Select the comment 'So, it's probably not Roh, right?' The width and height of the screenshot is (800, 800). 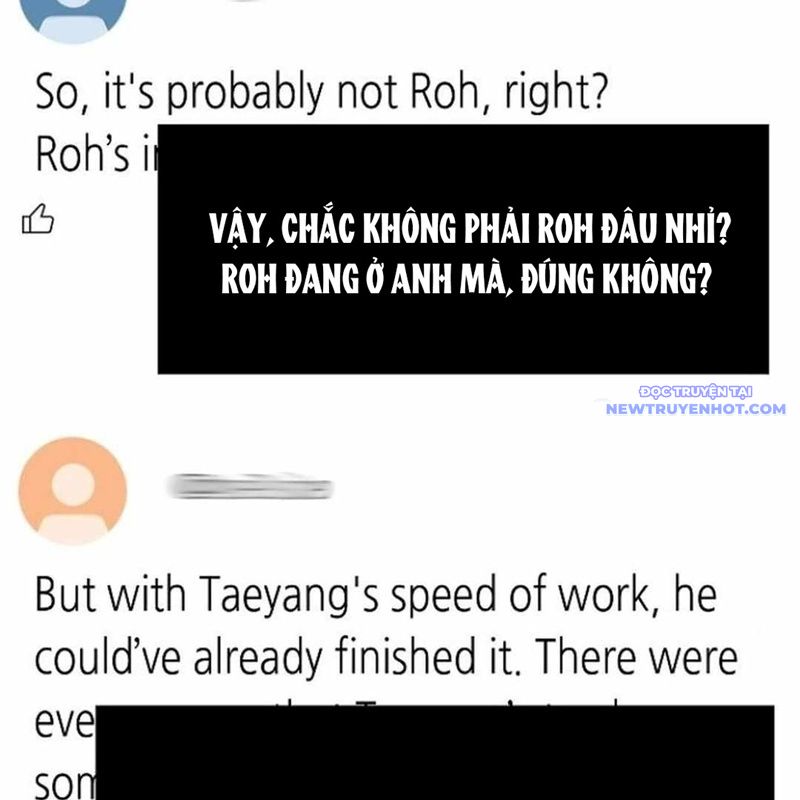pos(322,92)
